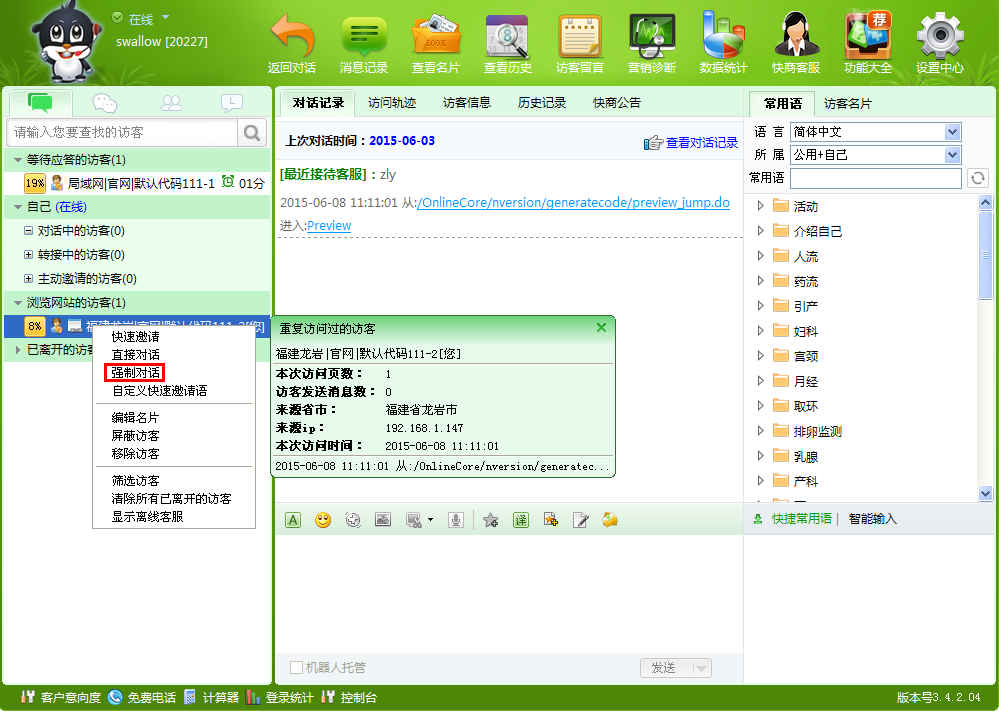Click the 查看对话记录 link
Image resolution: width=999 pixels, height=712 pixels.
pyautogui.click(x=701, y=143)
